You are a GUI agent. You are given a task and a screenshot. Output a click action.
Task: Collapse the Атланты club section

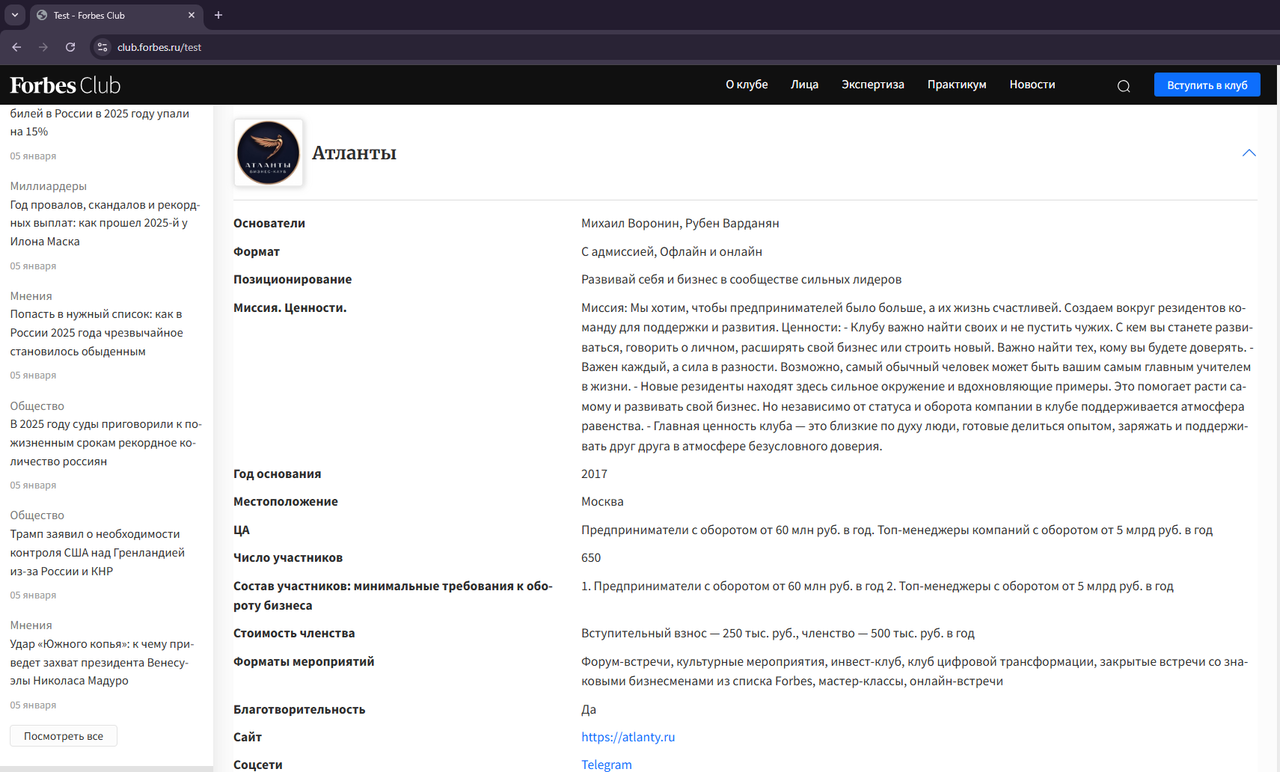coord(1248,153)
